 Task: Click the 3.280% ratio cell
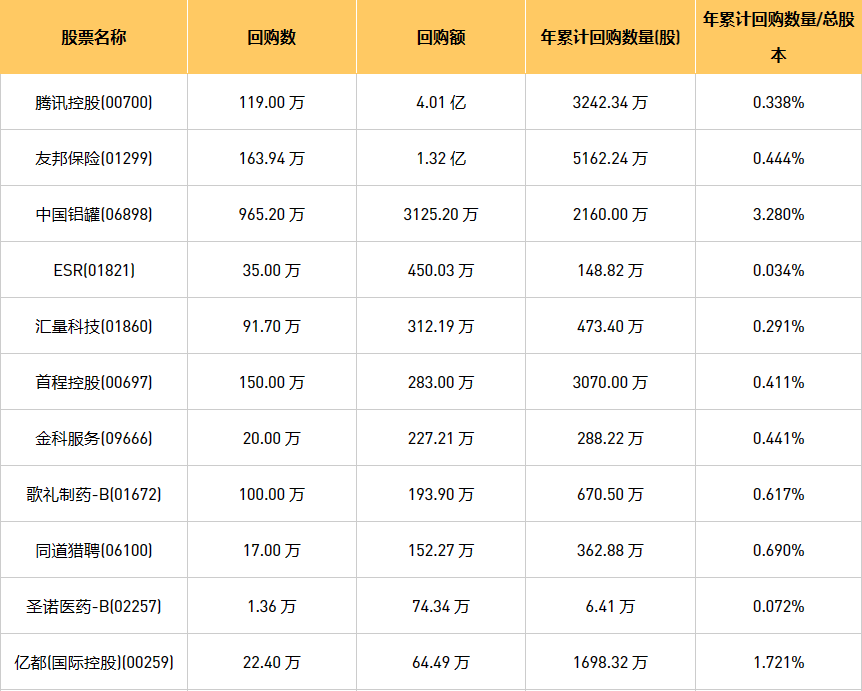click(x=778, y=214)
